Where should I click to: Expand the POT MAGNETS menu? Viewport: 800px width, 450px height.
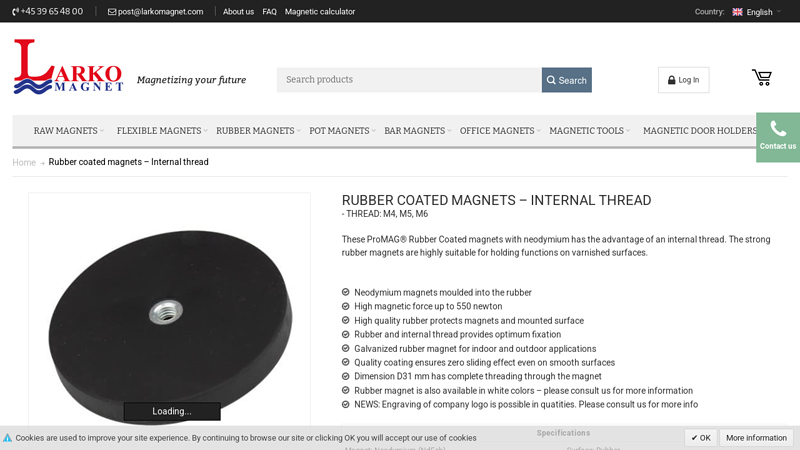tap(342, 131)
